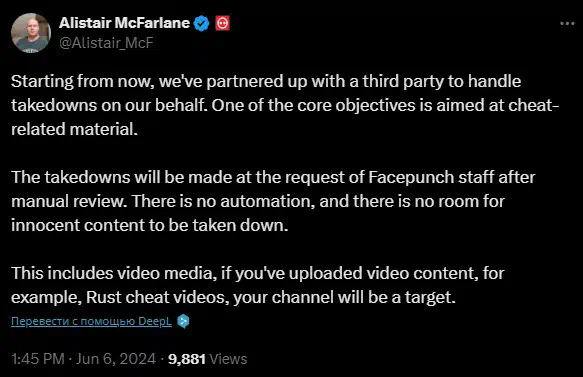The image size is (583, 377).
Task: Click the 'manual review' text
Action: pos(69,201)
